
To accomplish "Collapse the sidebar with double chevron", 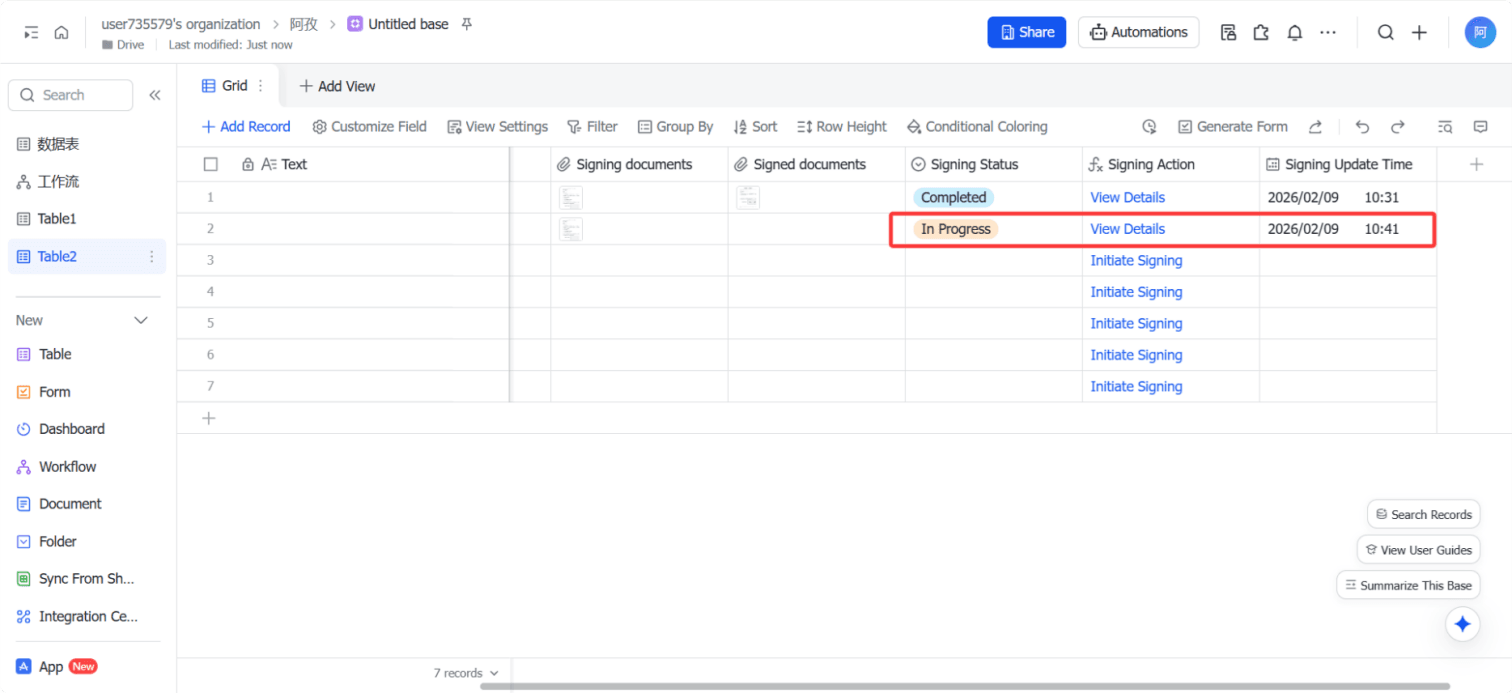I will [155, 95].
